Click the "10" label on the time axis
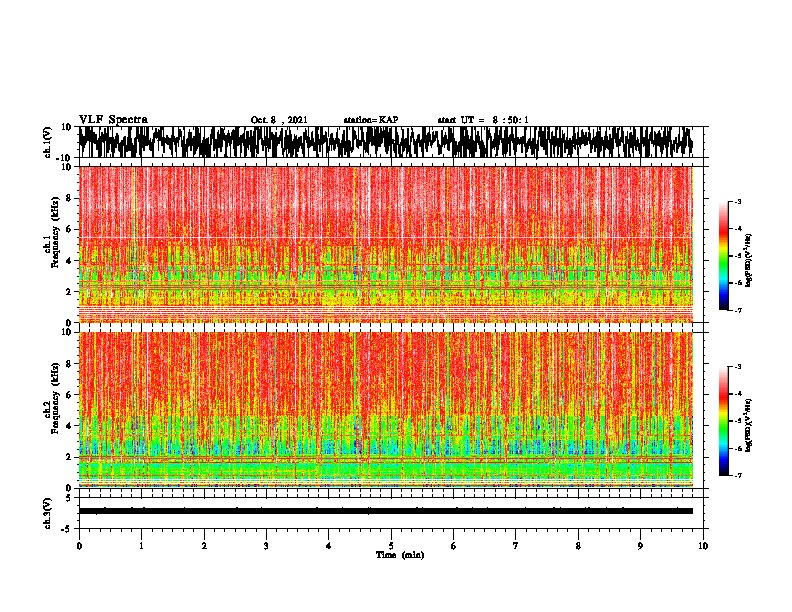Image resolution: width=792 pixels, height=612 pixels. 703,546
